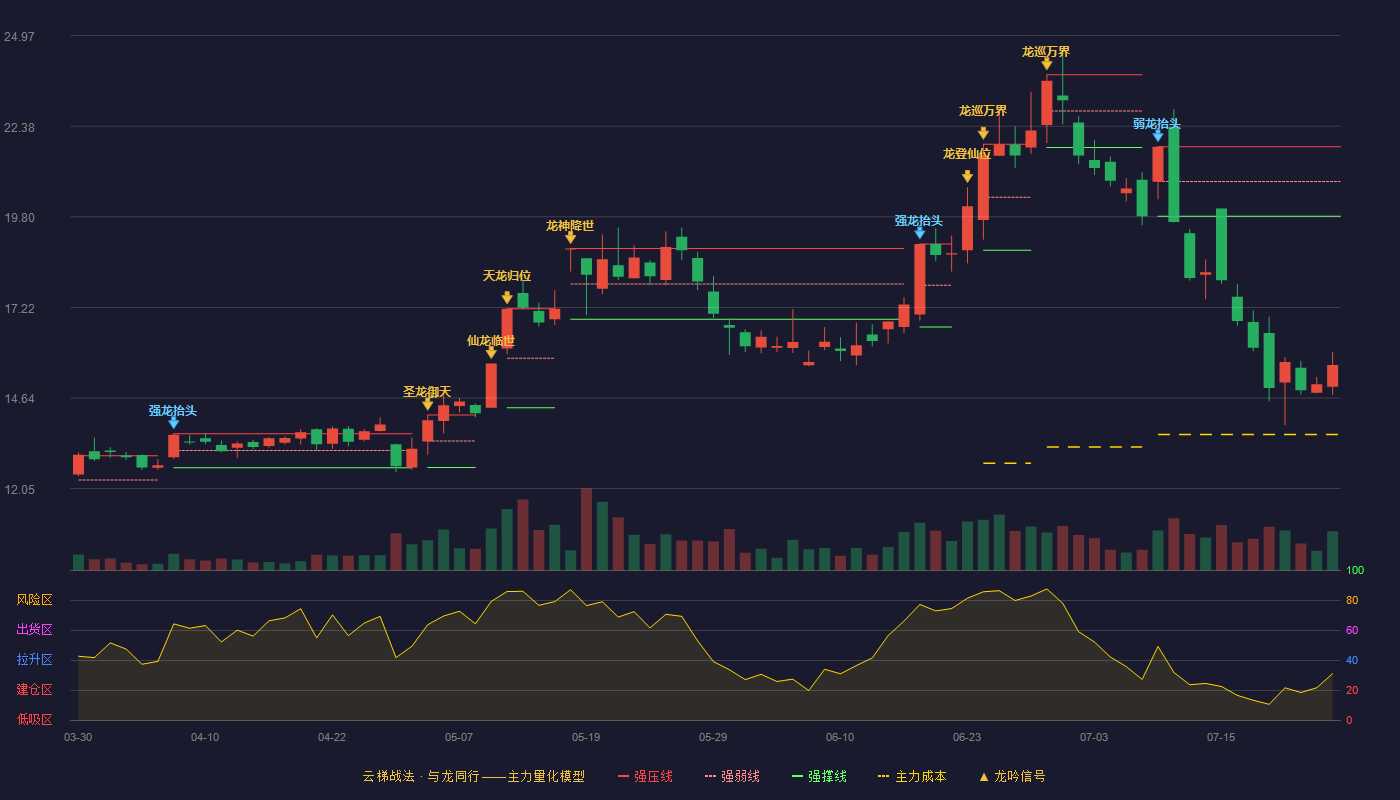Image resolution: width=1400 pixels, height=800 pixels.
Task: Toggle the 强撑线 green legend series
Action: (x=819, y=776)
